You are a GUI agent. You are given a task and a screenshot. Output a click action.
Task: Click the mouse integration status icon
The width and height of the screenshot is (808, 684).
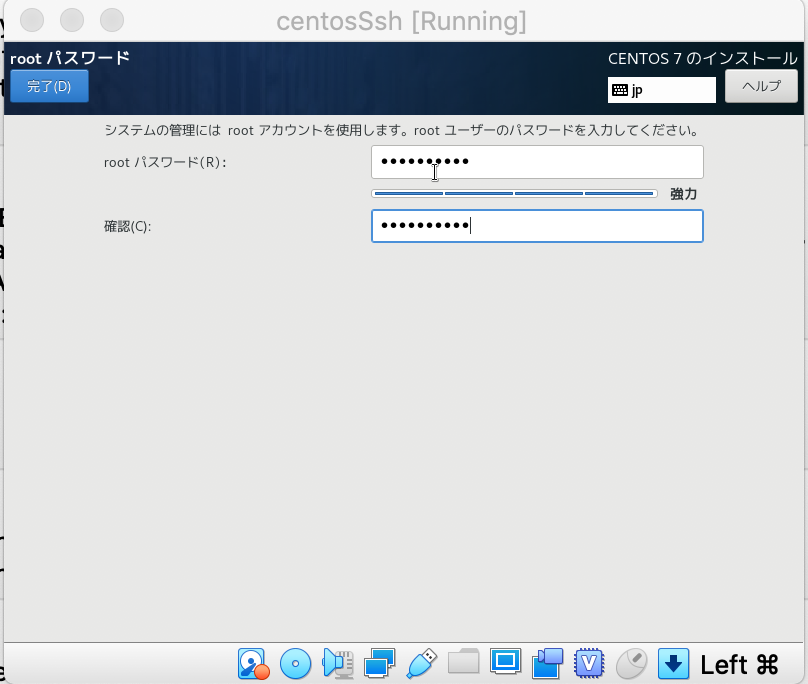click(x=630, y=663)
